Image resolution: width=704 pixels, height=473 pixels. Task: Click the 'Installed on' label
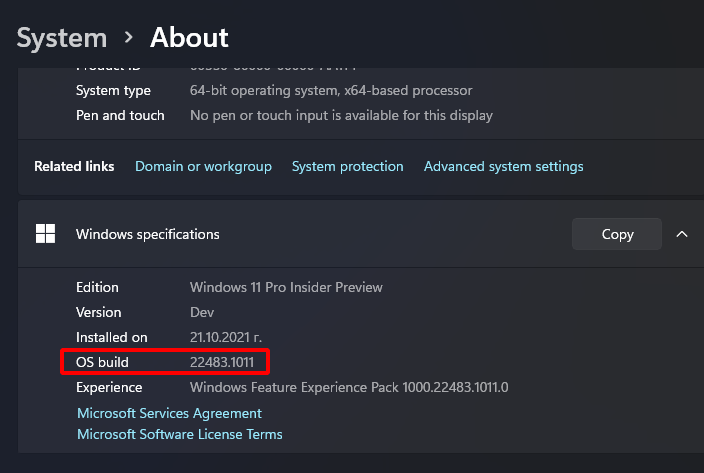[111, 337]
